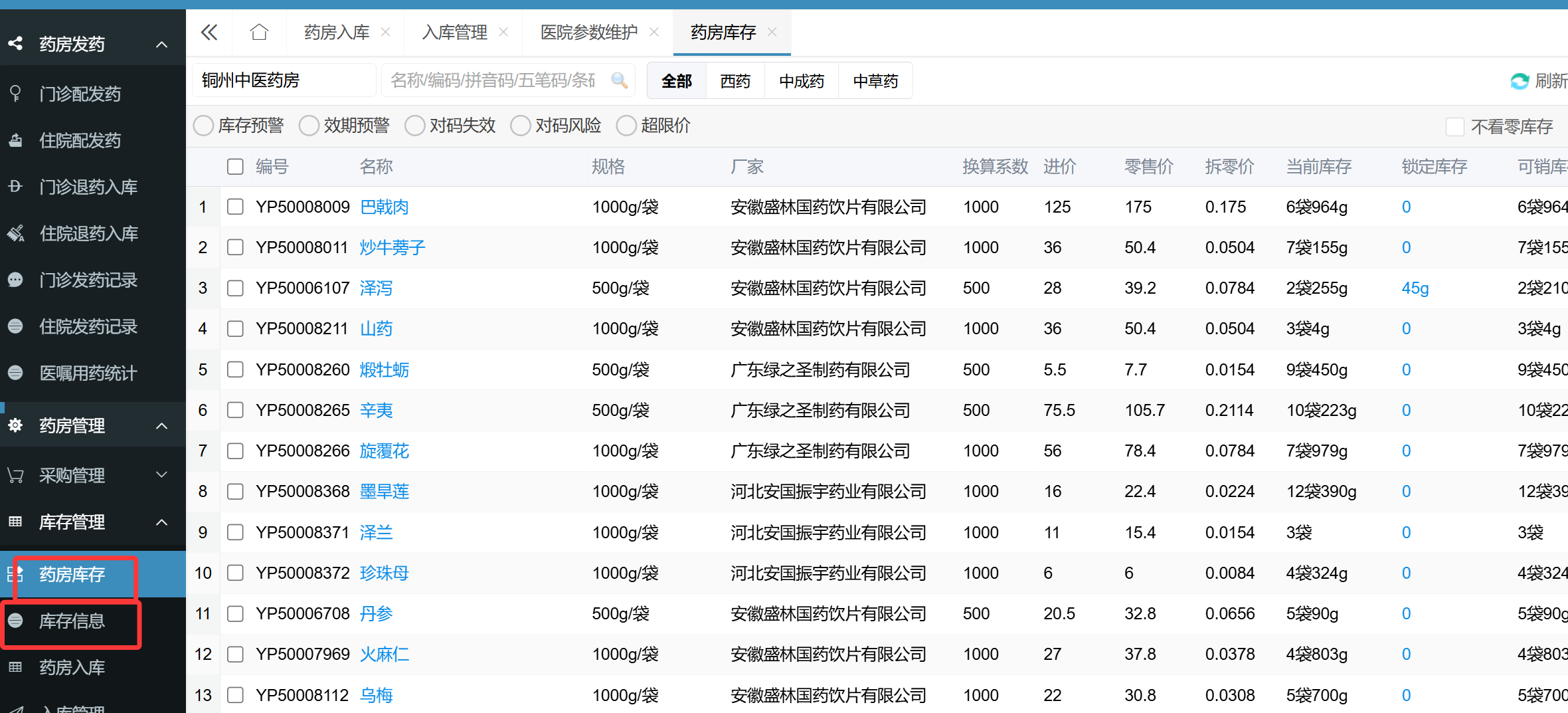Click the 住院配发药 sidebar icon
The image size is (1568, 713).
coord(15,140)
